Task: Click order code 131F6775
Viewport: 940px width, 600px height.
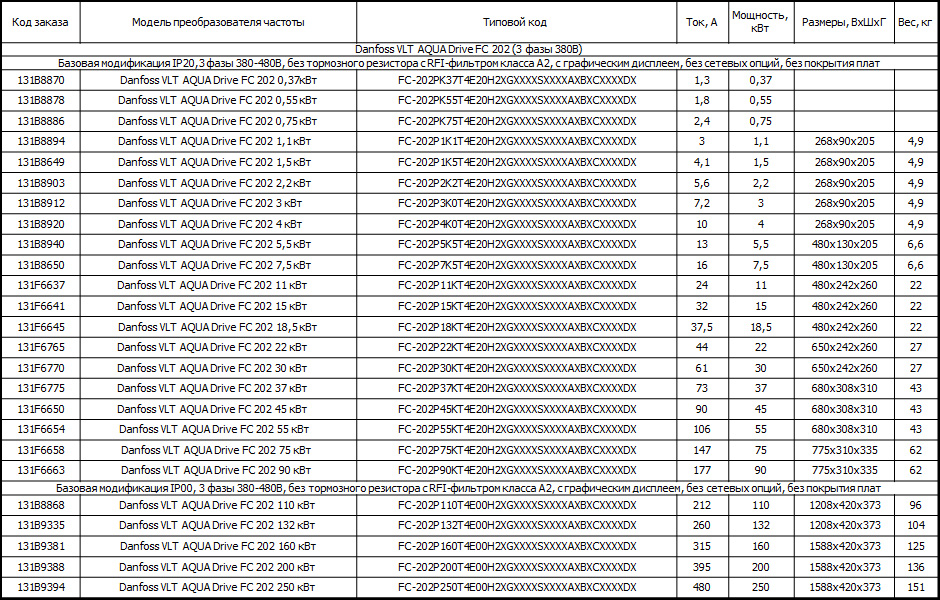Action: click(41, 388)
